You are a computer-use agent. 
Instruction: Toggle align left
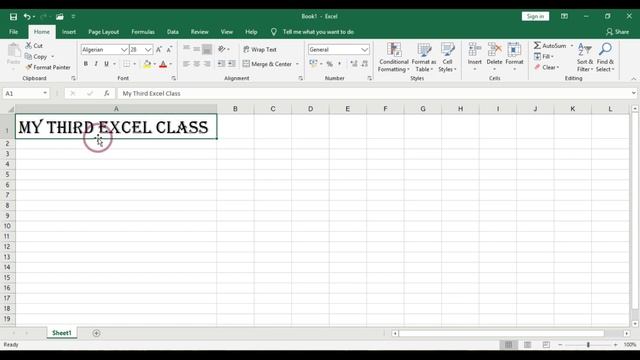click(187, 64)
